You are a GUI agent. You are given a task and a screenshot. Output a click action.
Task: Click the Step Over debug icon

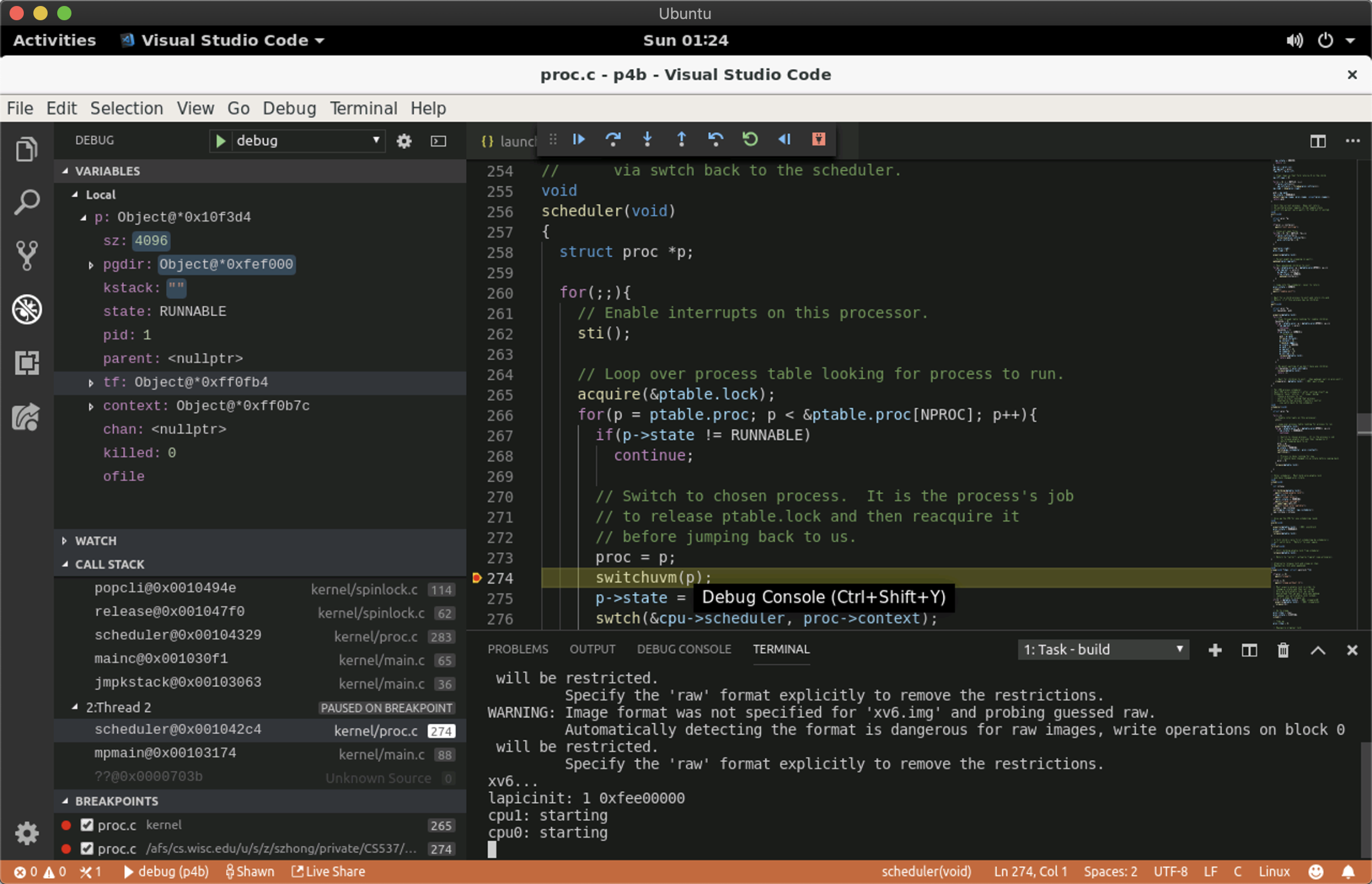pos(613,139)
